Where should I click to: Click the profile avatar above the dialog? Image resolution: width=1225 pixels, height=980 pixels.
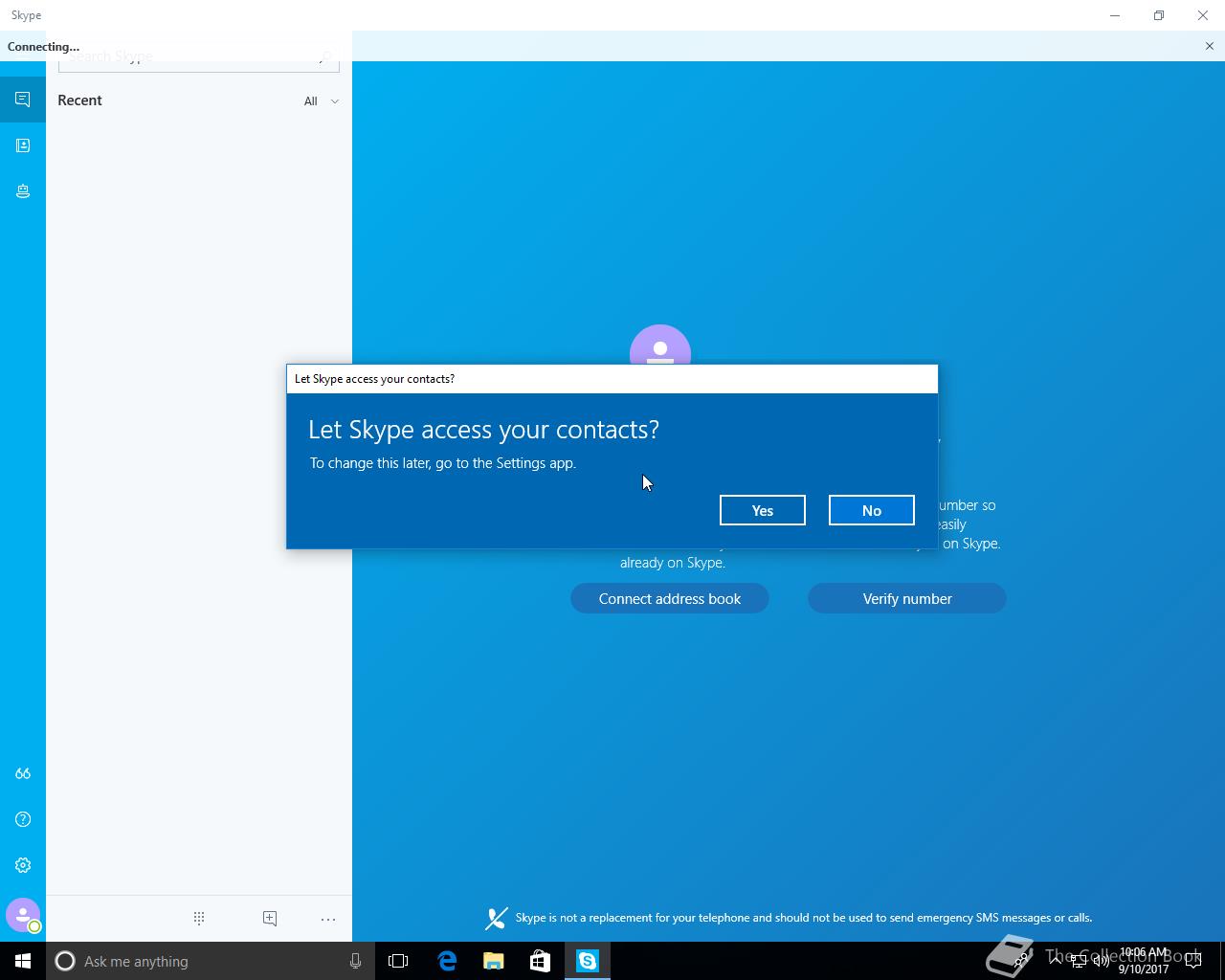click(660, 345)
